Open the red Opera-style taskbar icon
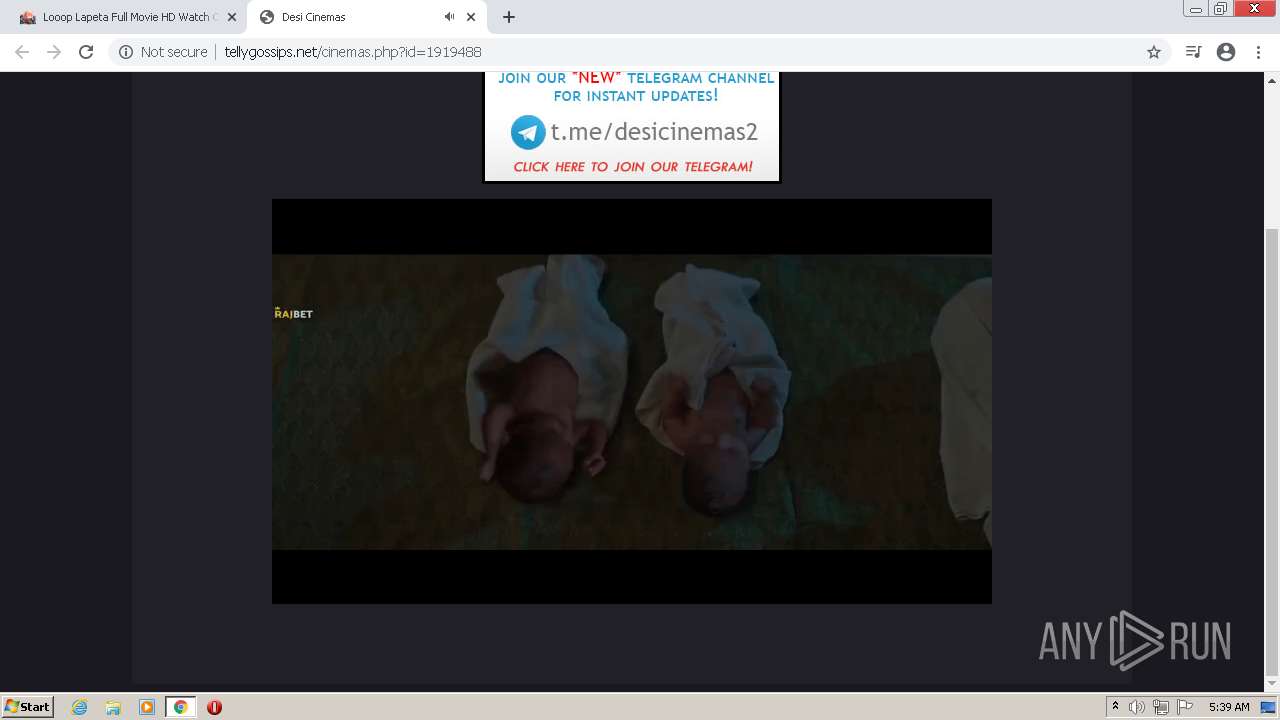This screenshot has width=1280, height=720. coord(214,707)
